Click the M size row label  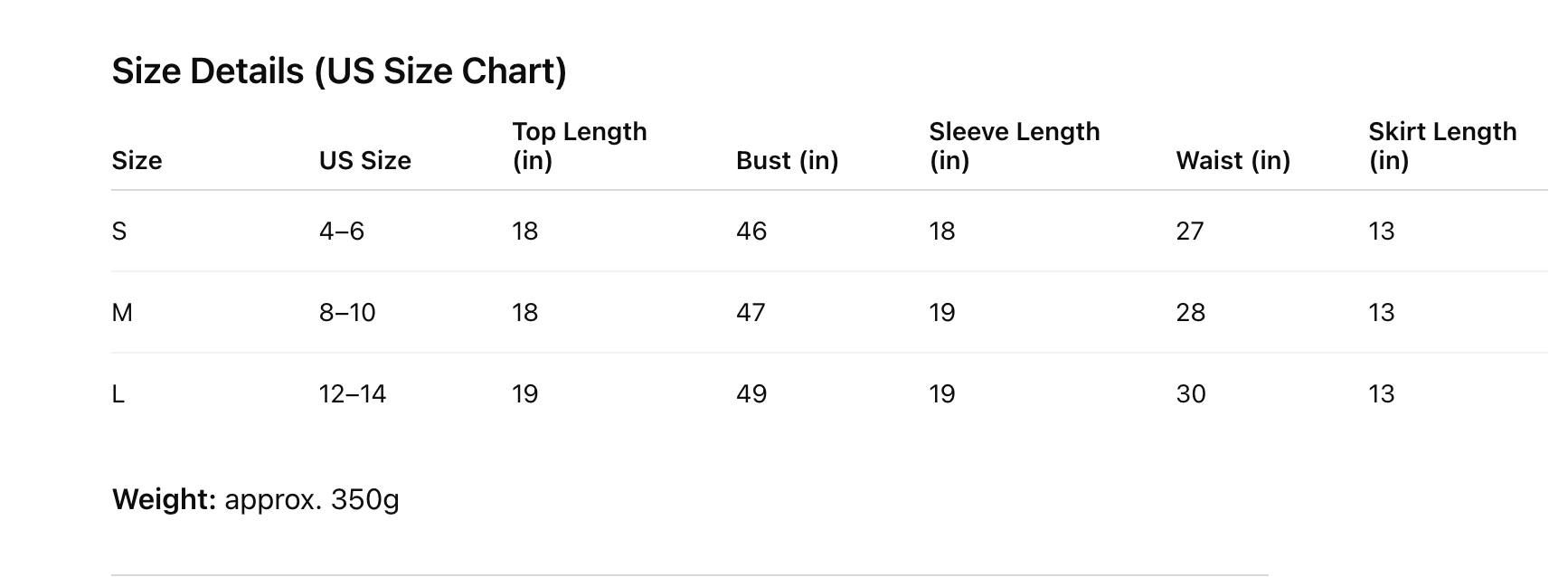point(122,313)
